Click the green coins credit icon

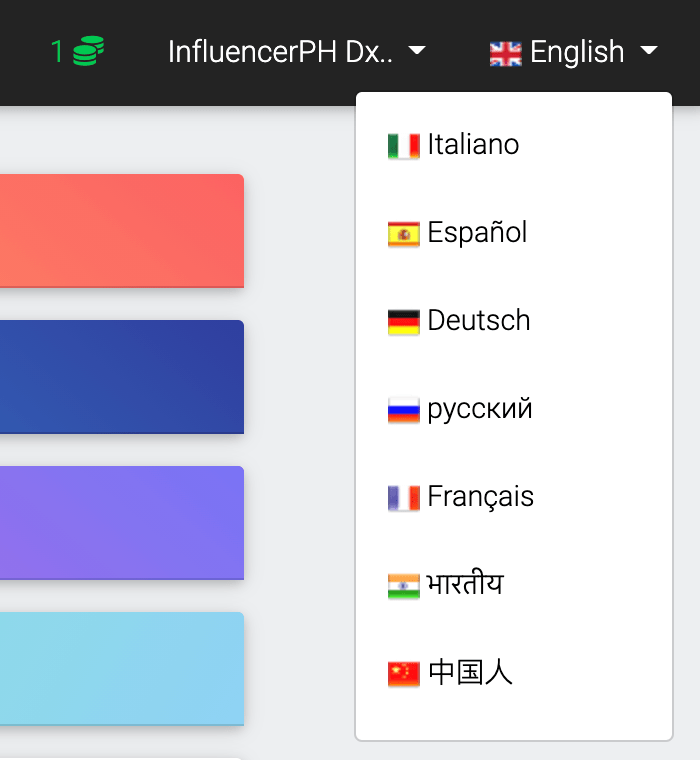click(x=89, y=51)
